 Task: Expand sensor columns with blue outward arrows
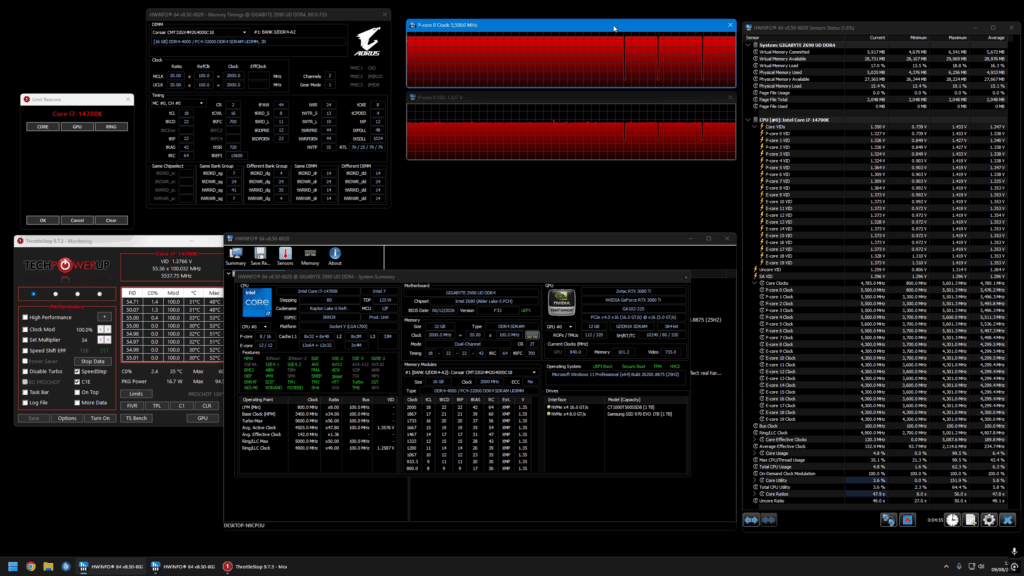click(x=751, y=520)
